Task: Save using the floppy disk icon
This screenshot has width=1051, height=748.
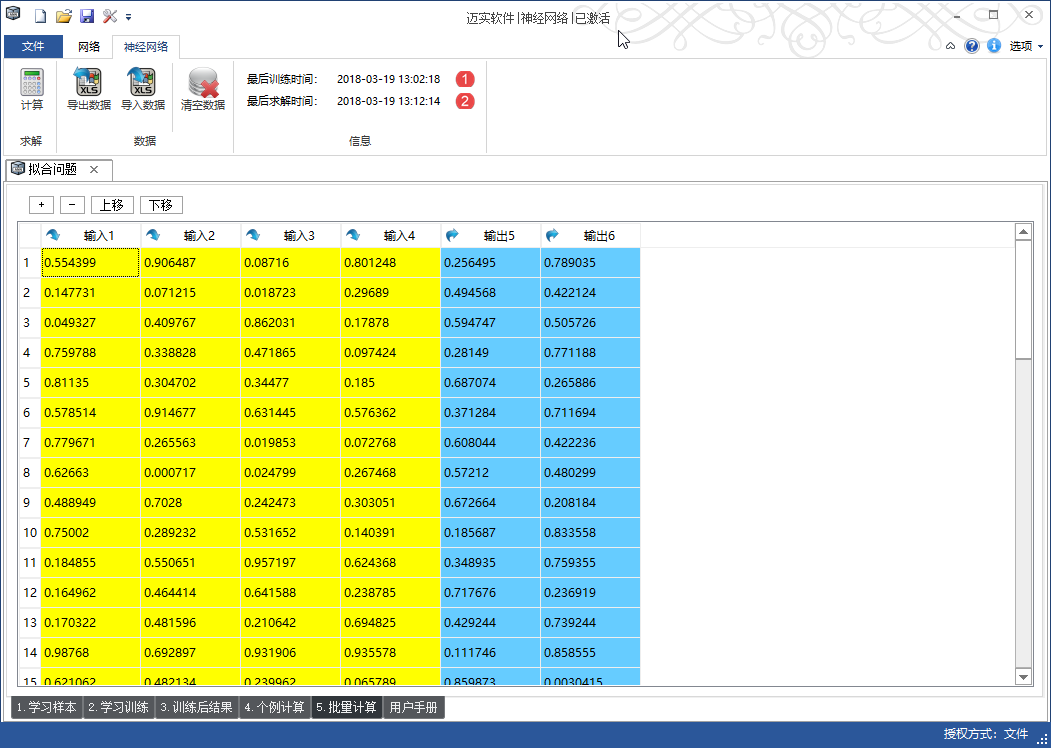Action: (x=87, y=16)
